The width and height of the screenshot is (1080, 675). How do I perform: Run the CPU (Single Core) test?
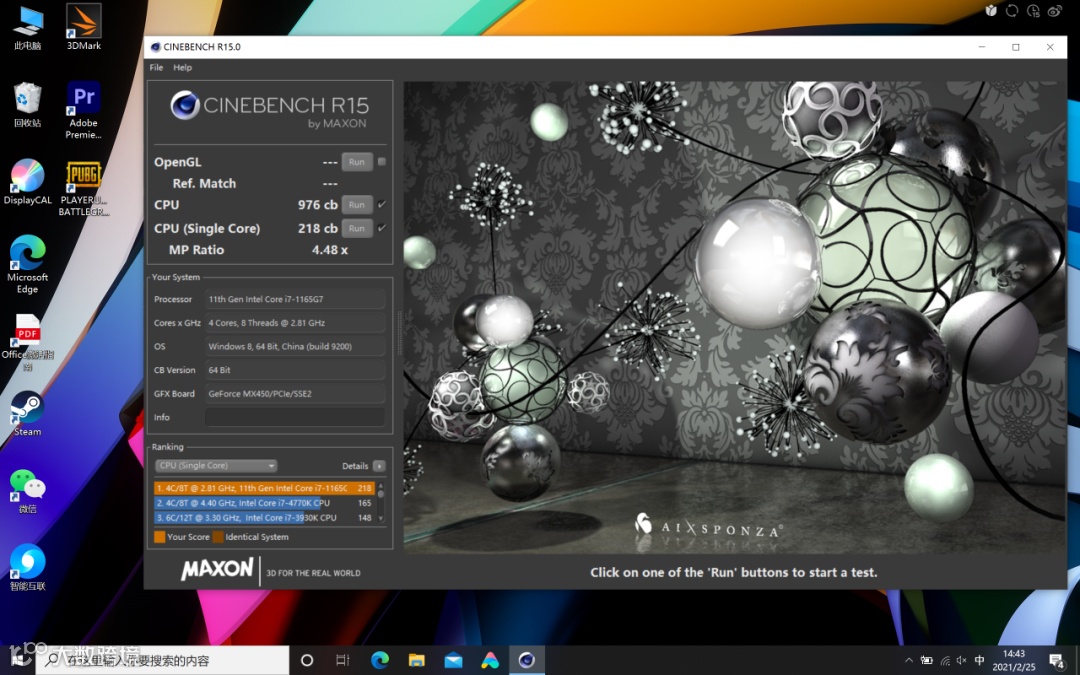(x=357, y=228)
